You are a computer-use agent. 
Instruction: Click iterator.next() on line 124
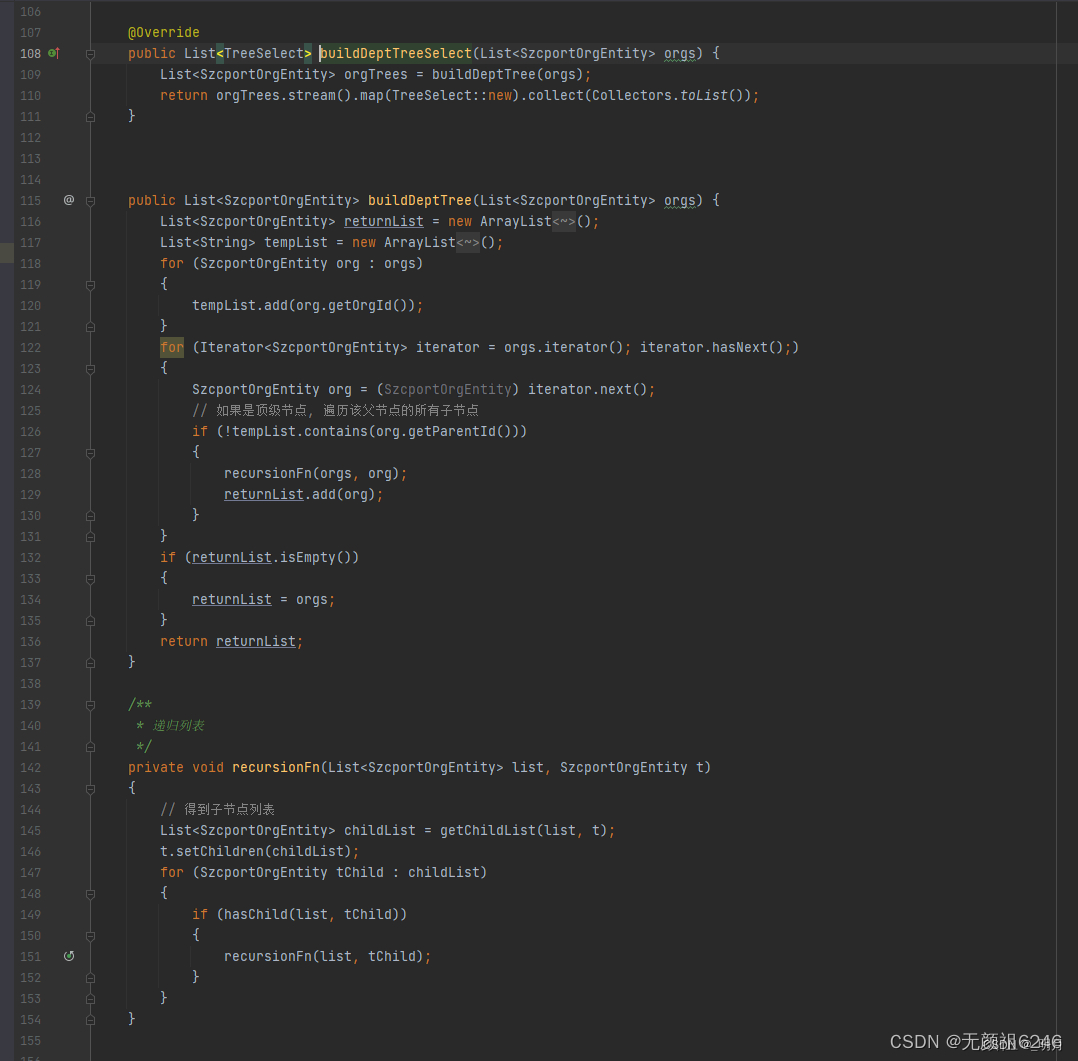point(587,389)
